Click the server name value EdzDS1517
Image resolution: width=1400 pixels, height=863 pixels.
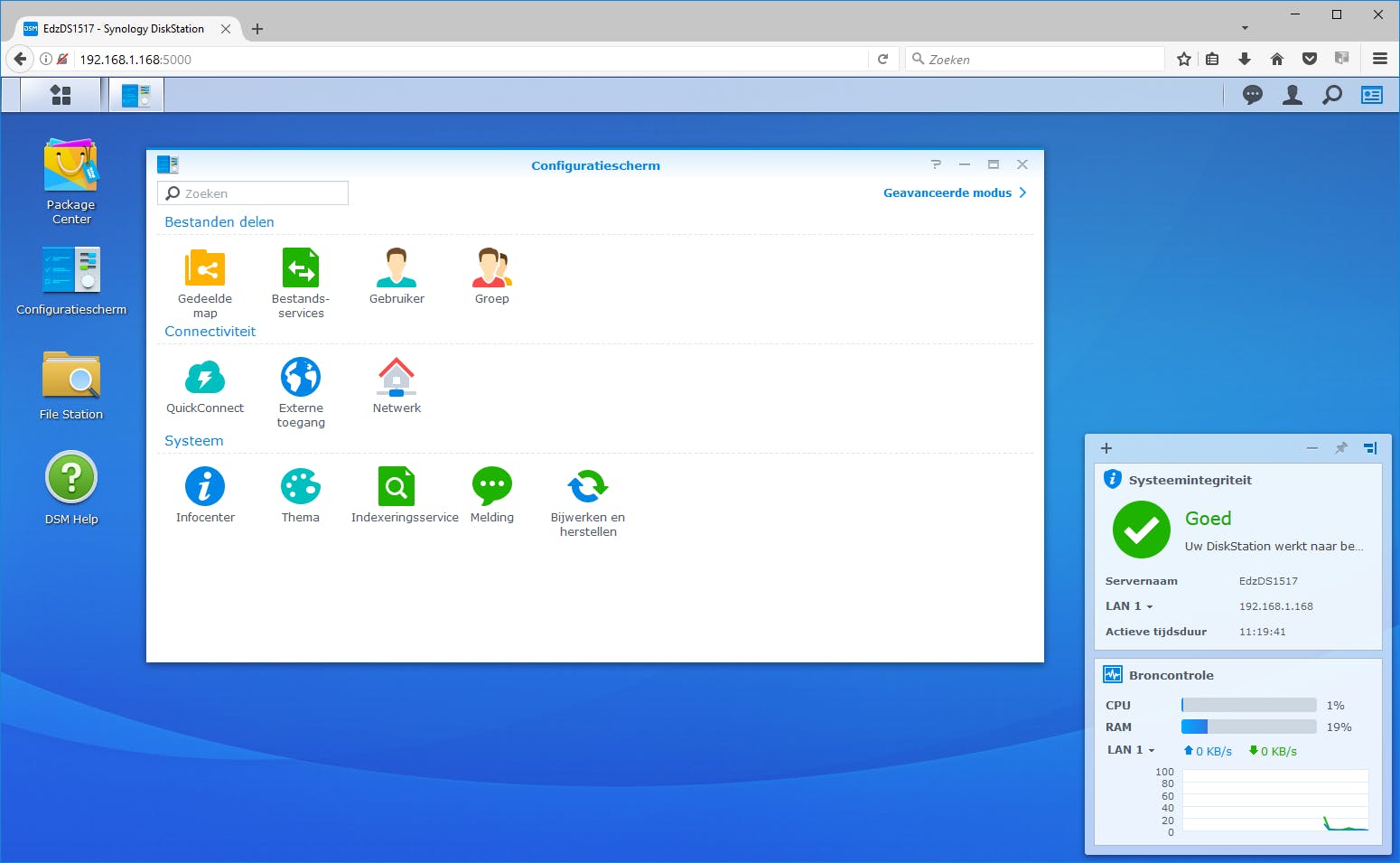point(1268,581)
